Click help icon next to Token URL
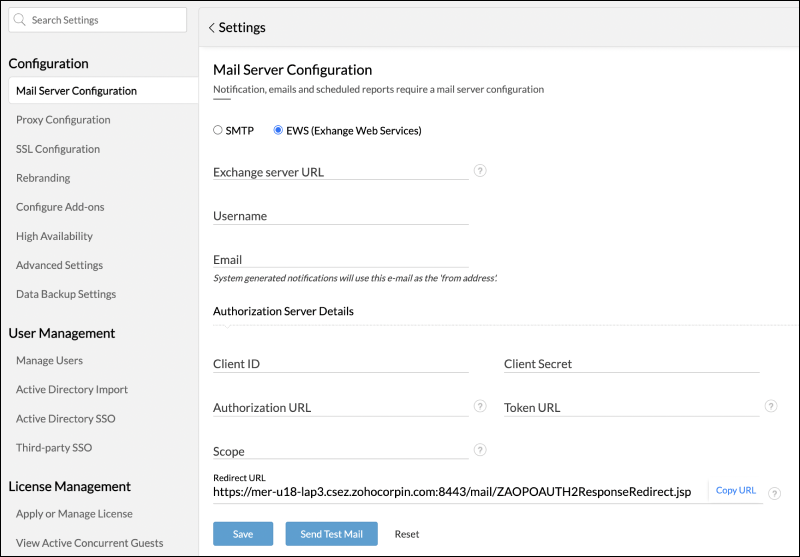This screenshot has height=557, width=800. tap(771, 406)
